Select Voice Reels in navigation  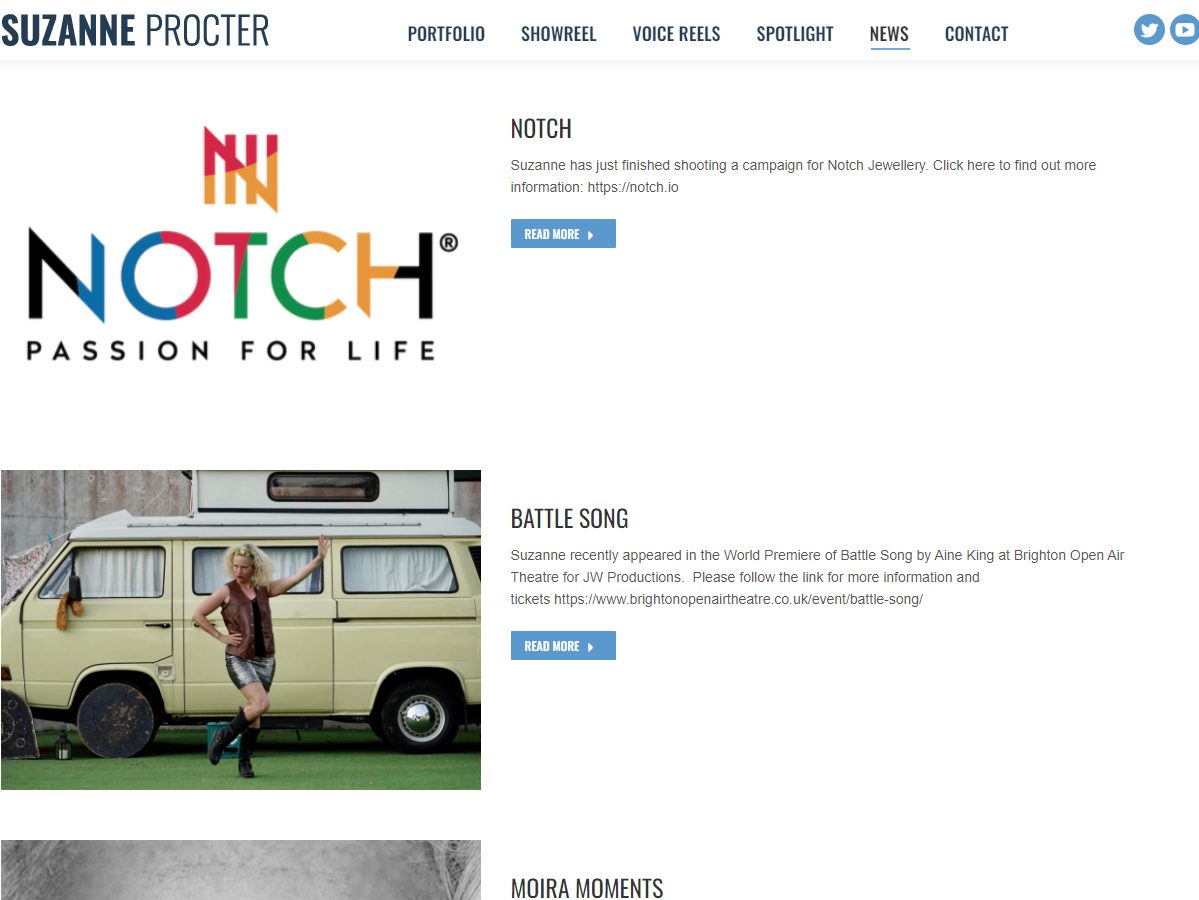click(676, 34)
